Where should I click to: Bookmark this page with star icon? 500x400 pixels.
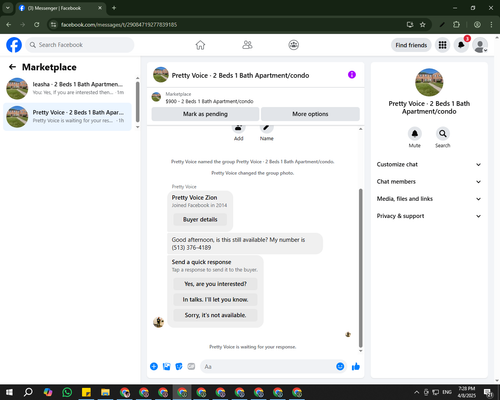tap(423, 25)
